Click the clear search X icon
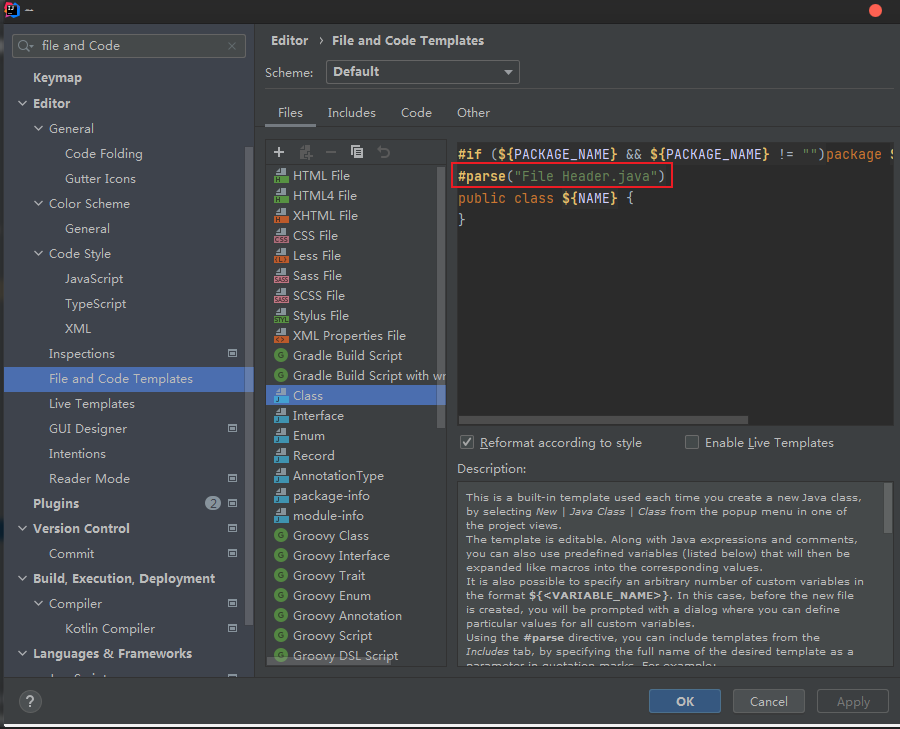The height and width of the screenshot is (729, 900). point(232,46)
